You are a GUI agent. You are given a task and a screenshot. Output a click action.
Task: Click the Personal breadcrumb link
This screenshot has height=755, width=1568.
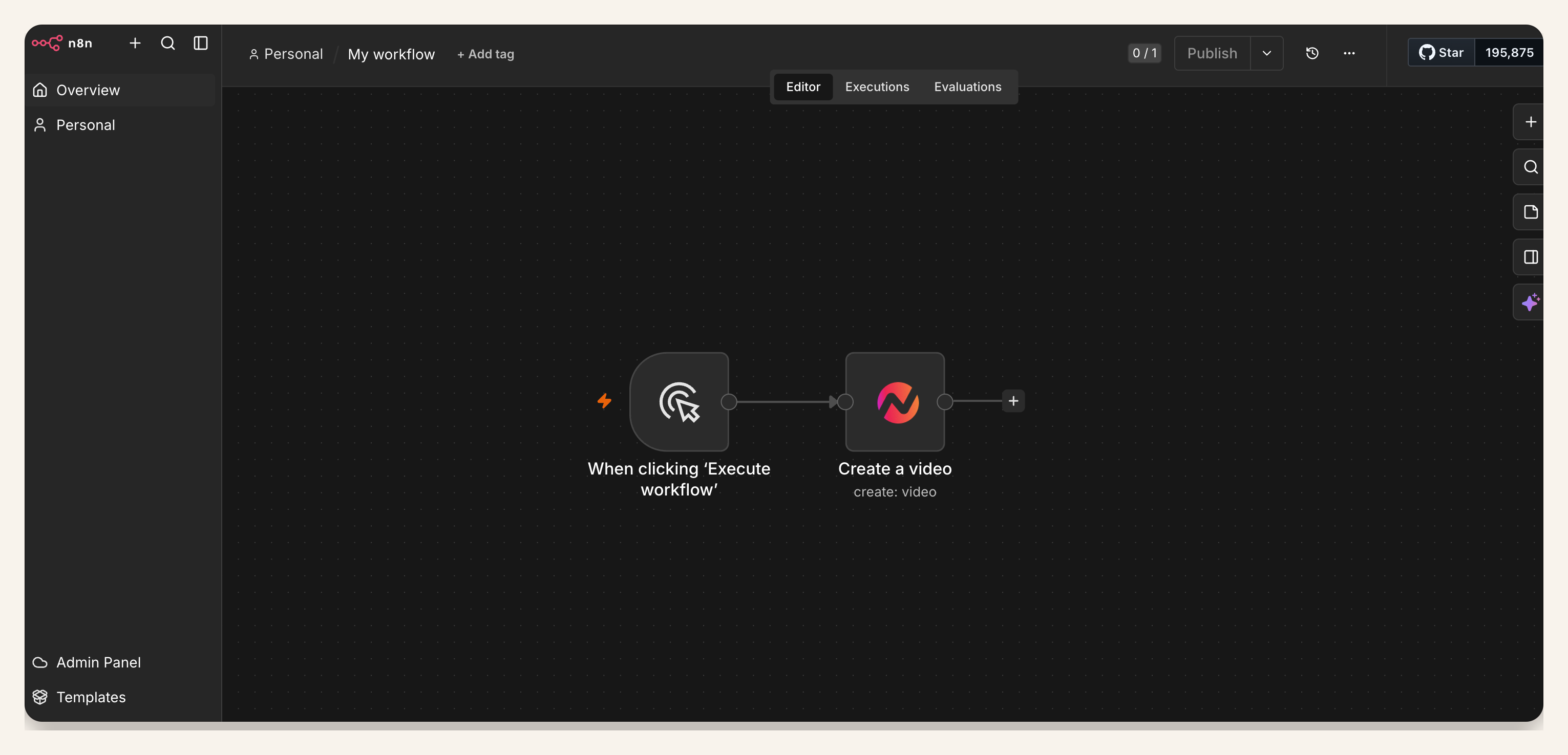pos(286,54)
